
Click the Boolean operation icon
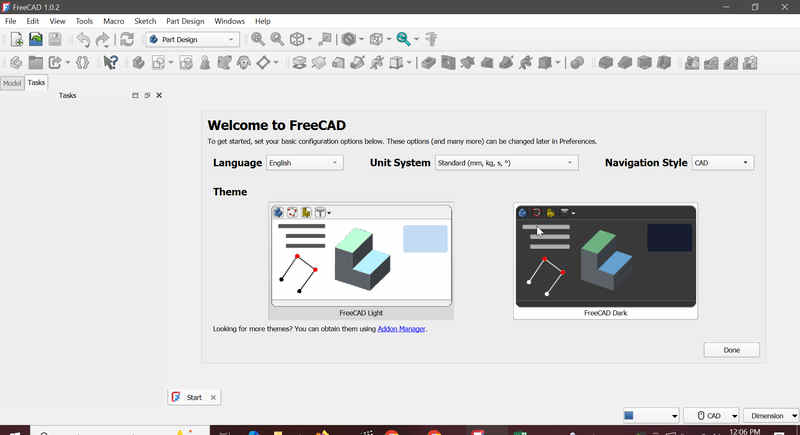pyautogui.click(x=577, y=63)
